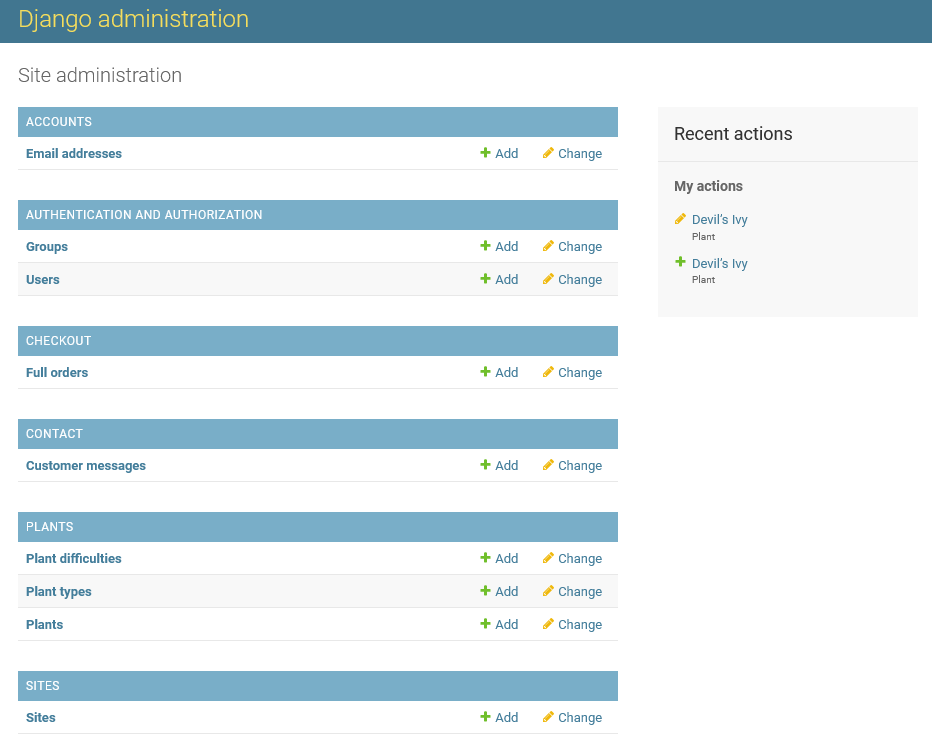Open the Authentication and Authorization section
The width and height of the screenshot is (932, 750).
pyautogui.click(x=144, y=215)
